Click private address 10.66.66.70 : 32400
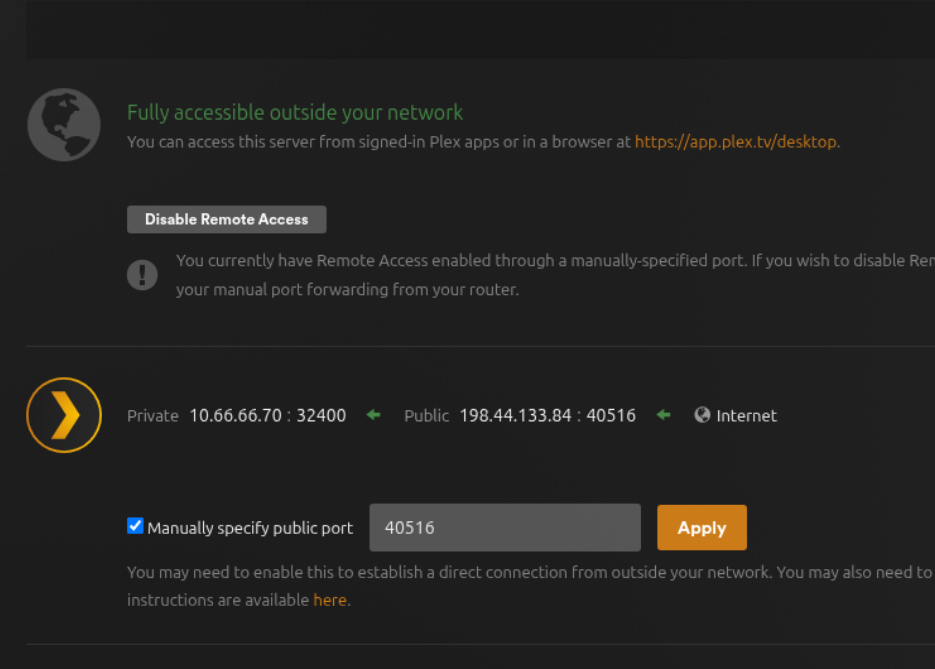 pyautogui.click(x=268, y=415)
